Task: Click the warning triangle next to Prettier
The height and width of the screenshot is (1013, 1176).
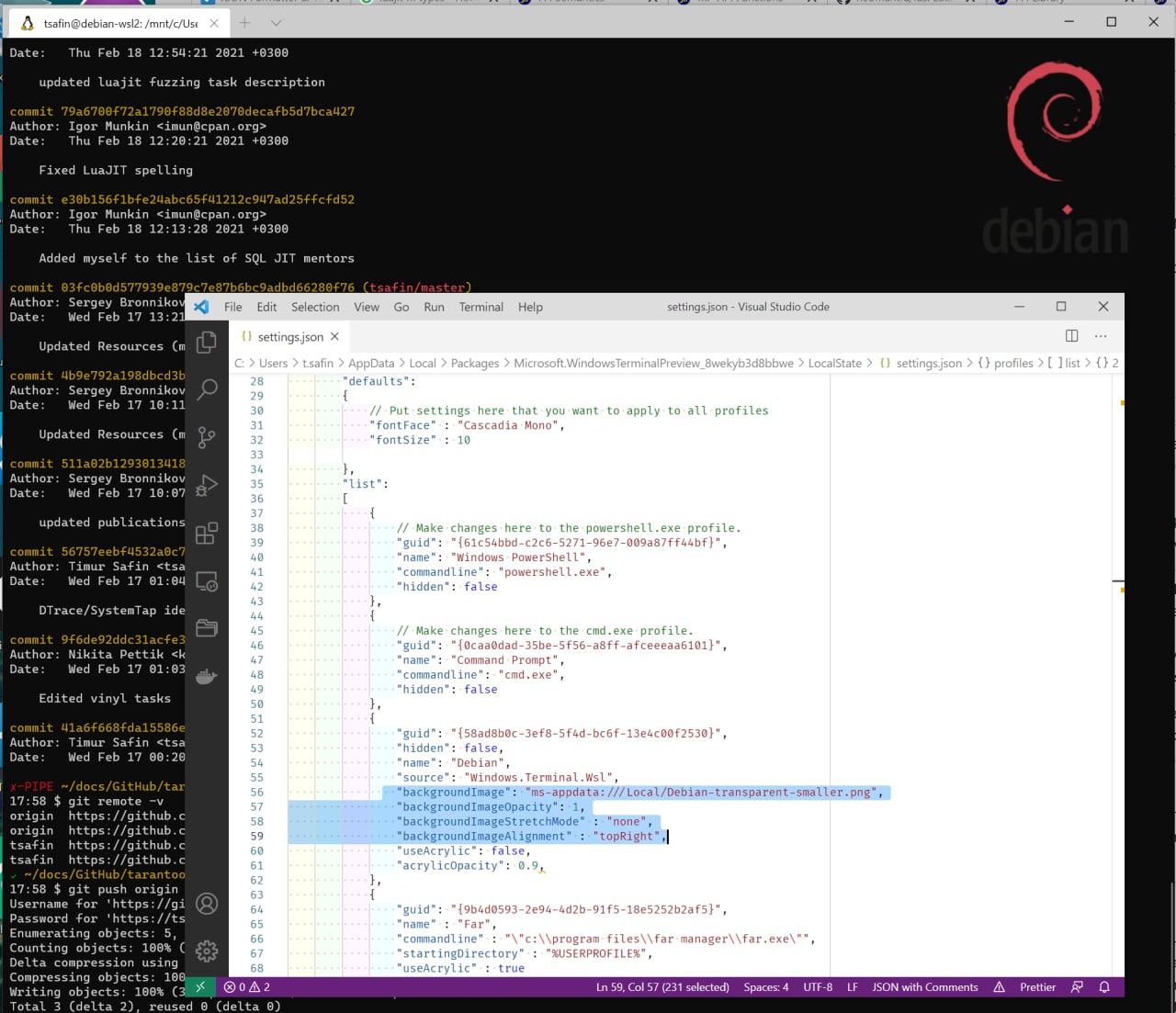Action: click(x=999, y=987)
